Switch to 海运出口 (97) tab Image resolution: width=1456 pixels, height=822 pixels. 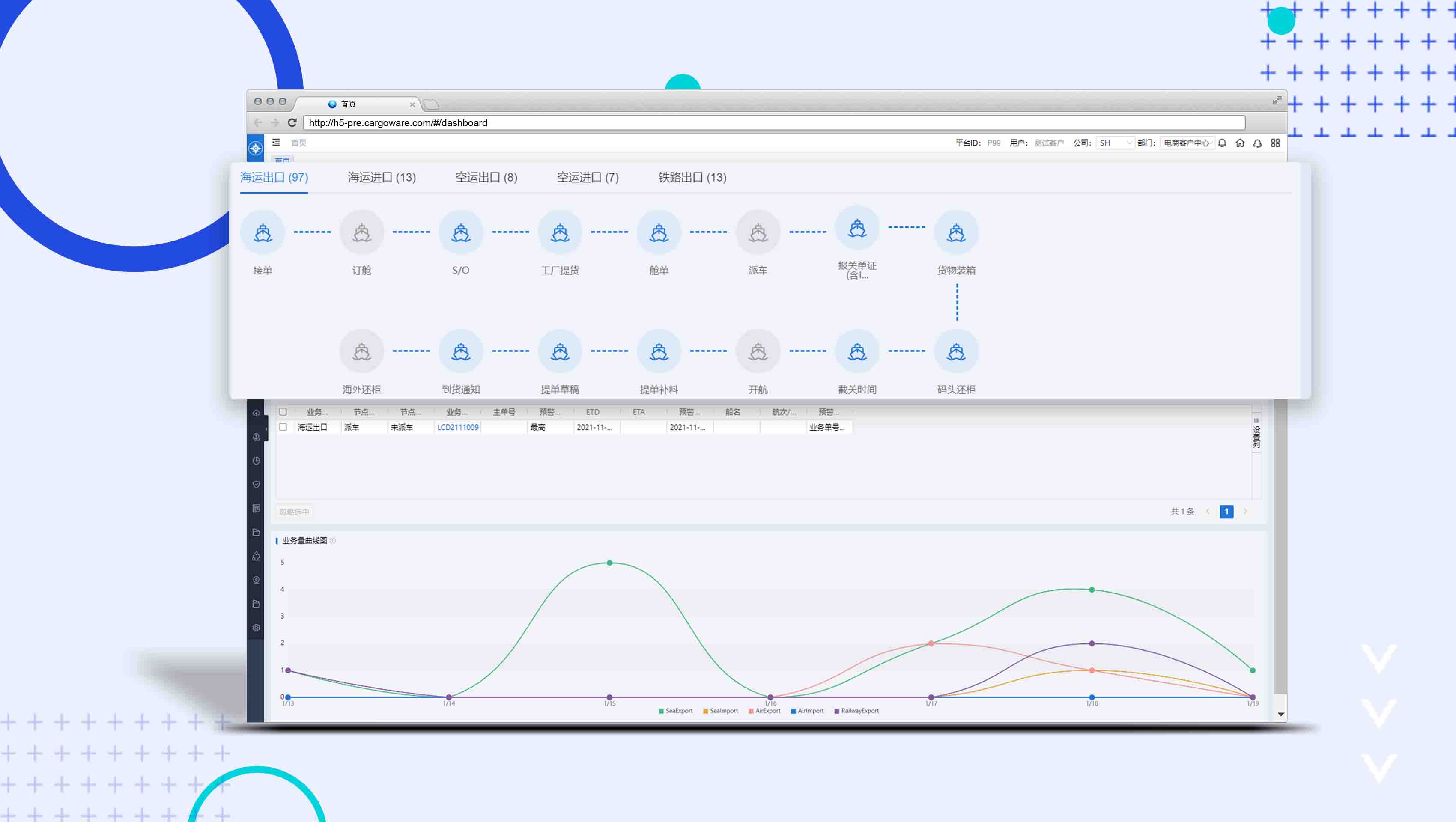point(274,177)
